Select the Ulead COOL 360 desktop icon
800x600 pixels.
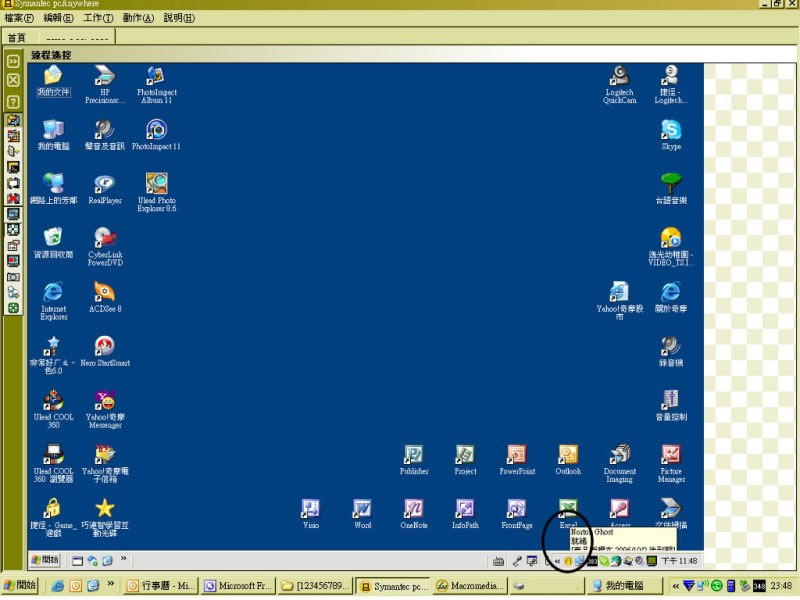tap(54, 409)
